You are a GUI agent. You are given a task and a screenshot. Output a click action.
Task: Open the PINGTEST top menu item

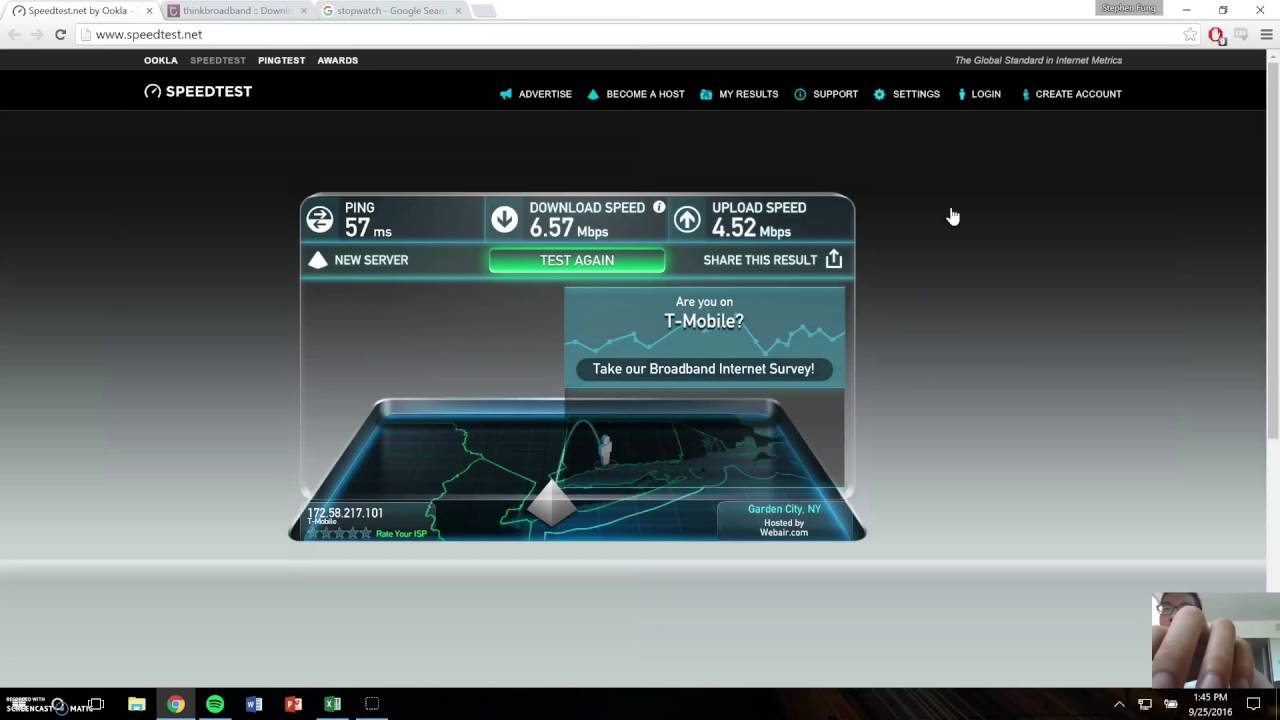click(281, 60)
